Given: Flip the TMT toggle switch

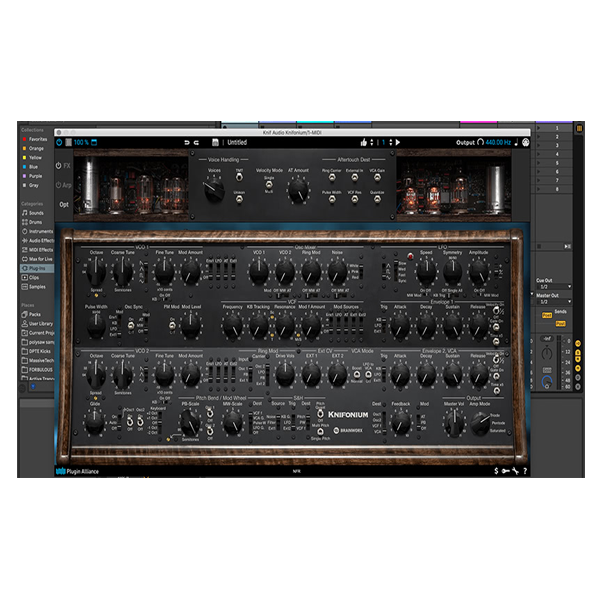Looking at the screenshot, I should 239,177.
